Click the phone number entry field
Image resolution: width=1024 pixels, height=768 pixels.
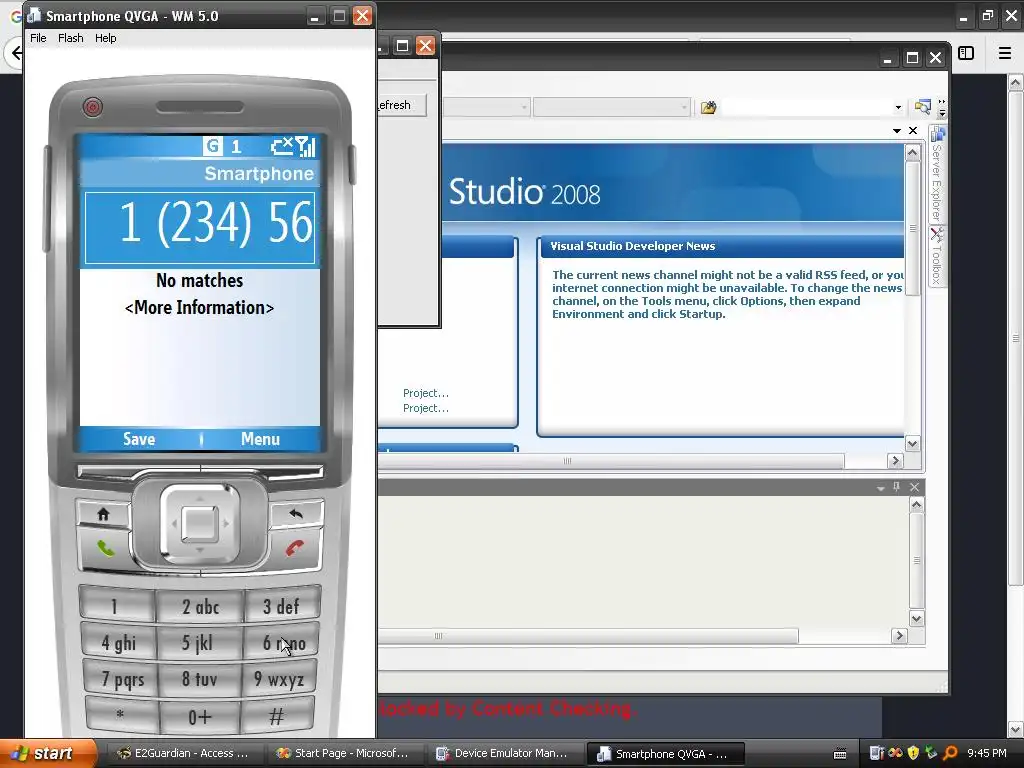coord(200,227)
